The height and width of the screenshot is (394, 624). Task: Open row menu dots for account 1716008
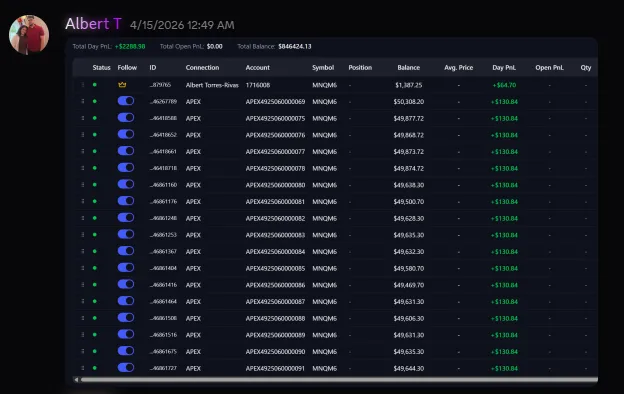[83, 85]
